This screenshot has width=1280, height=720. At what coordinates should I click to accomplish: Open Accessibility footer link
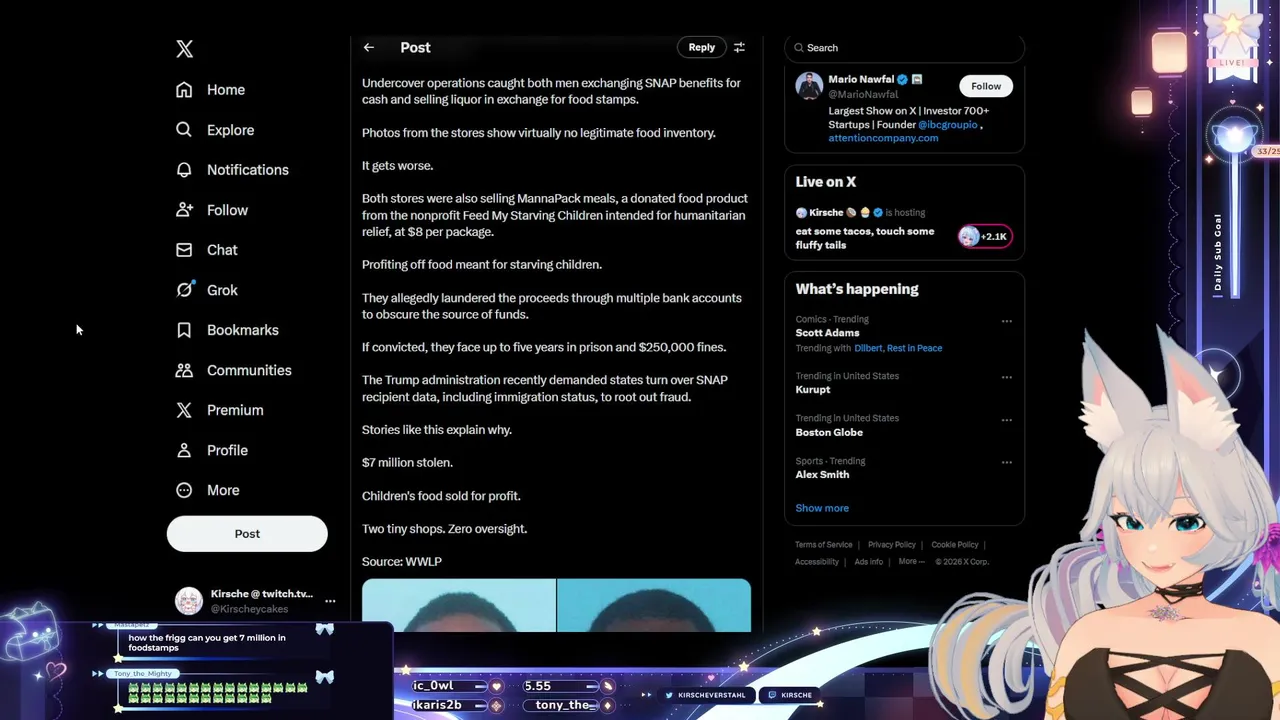click(x=817, y=562)
